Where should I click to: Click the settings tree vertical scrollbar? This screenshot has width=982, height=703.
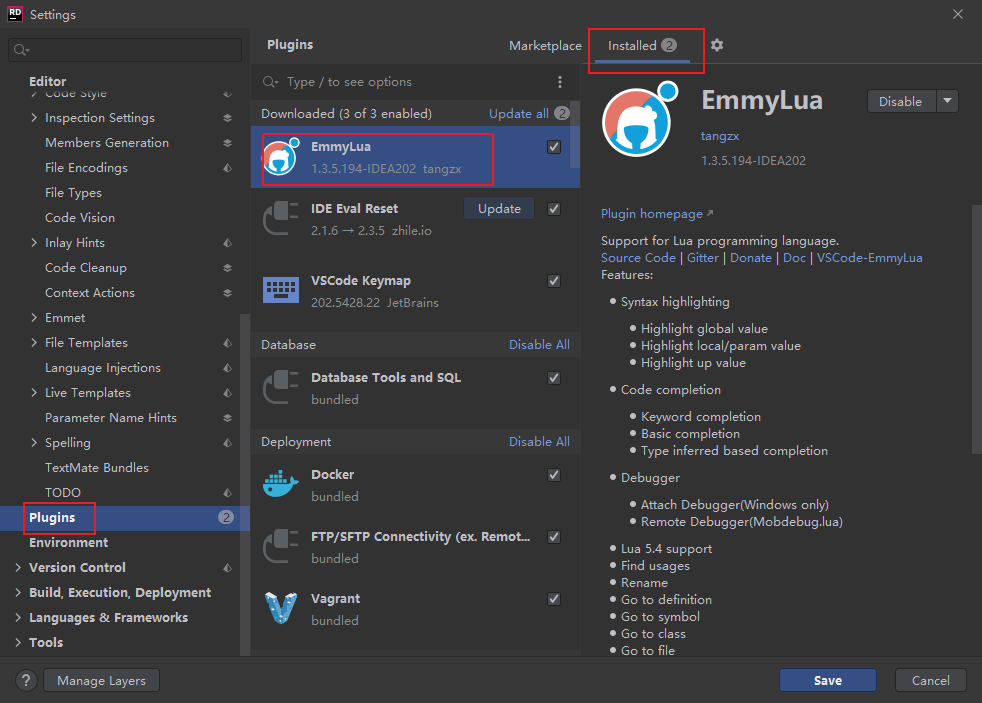(245, 484)
